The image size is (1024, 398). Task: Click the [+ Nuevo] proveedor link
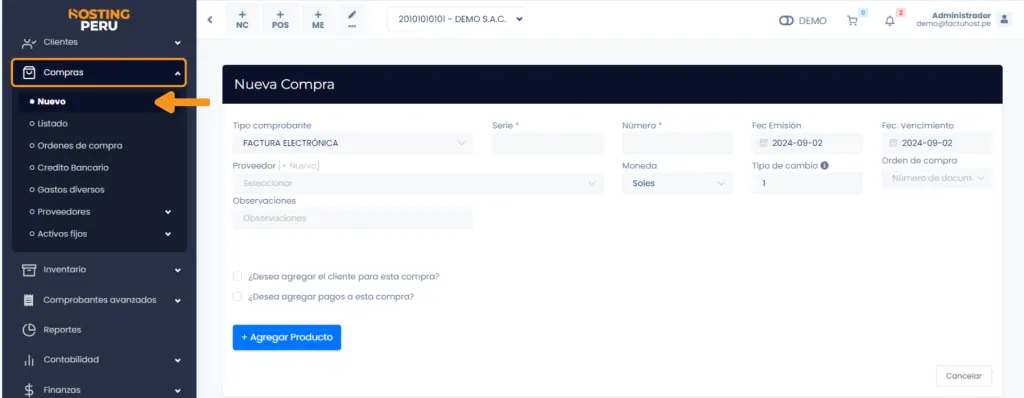300,166
